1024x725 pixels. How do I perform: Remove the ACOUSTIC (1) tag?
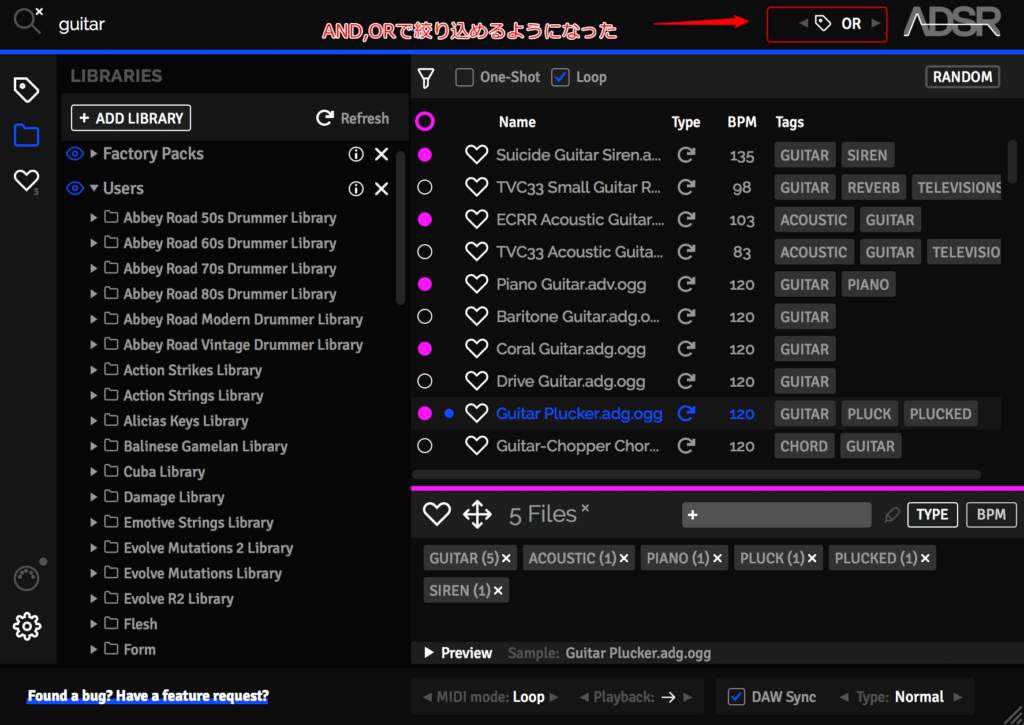click(624, 559)
